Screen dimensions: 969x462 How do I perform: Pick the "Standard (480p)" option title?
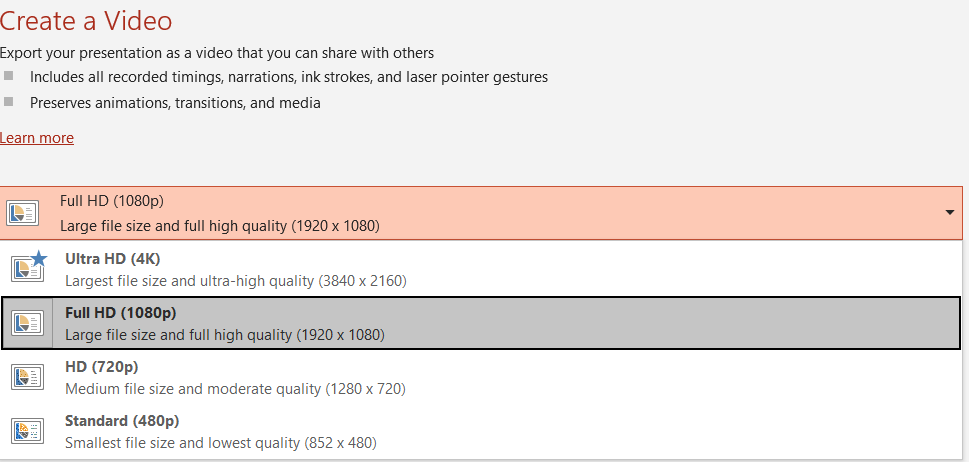coord(121,420)
